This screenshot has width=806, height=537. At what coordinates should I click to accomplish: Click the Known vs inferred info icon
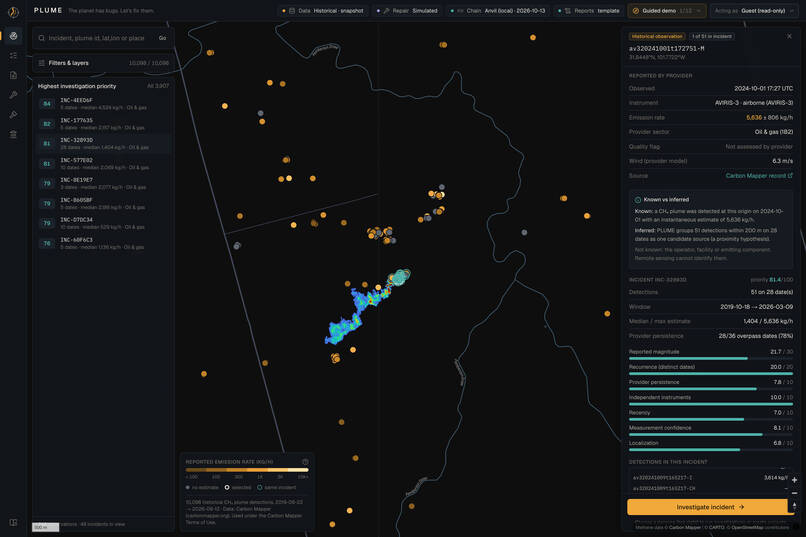637,199
